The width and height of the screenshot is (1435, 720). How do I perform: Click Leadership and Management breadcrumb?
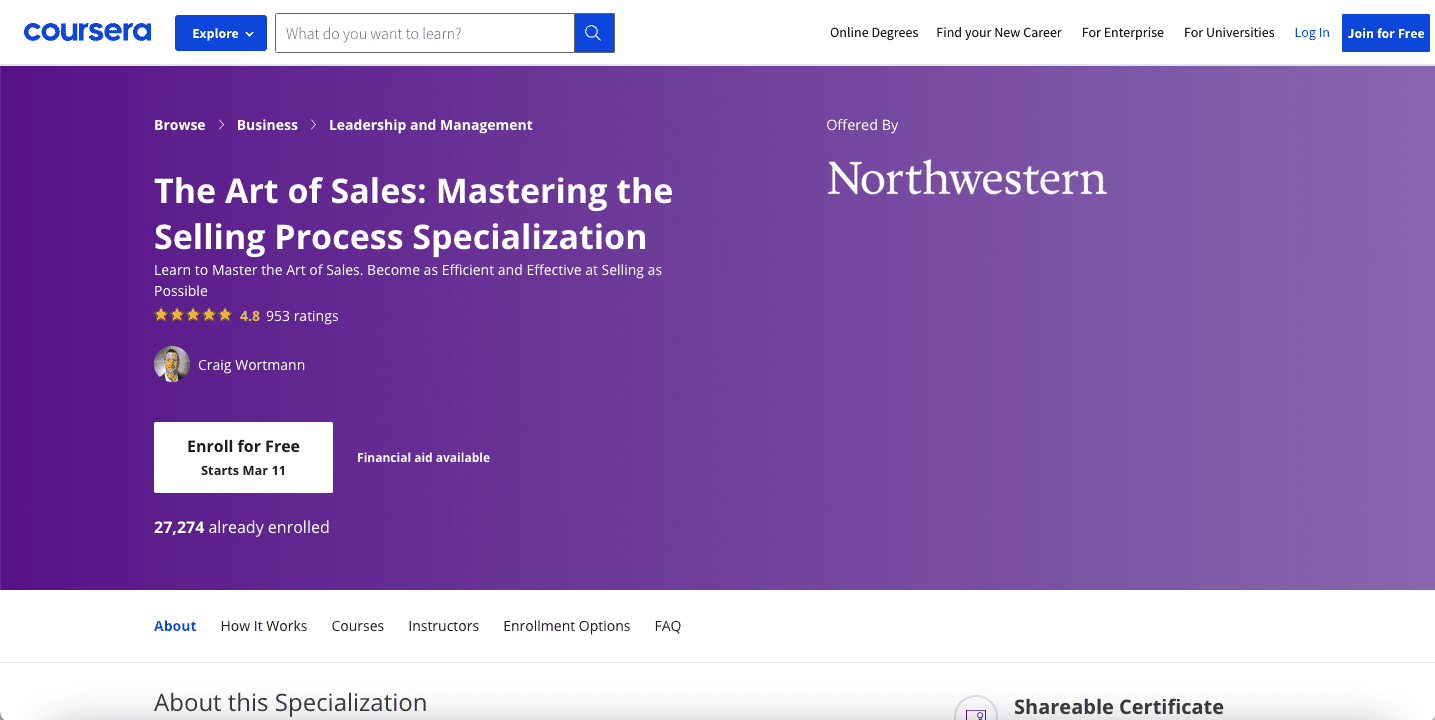pos(431,125)
